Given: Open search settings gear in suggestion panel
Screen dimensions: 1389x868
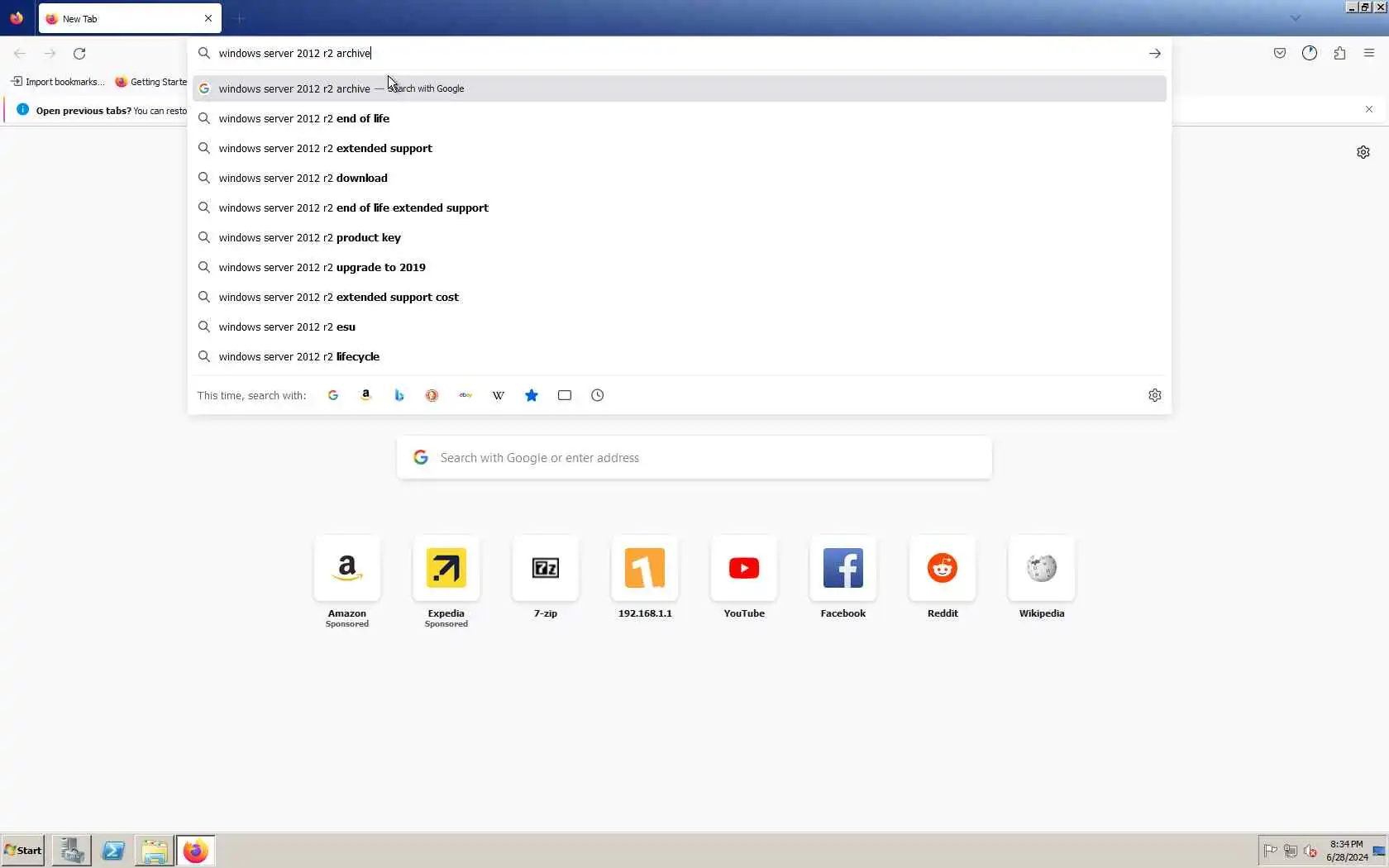Looking at the screenshot, I should [x=1155, y=395].
